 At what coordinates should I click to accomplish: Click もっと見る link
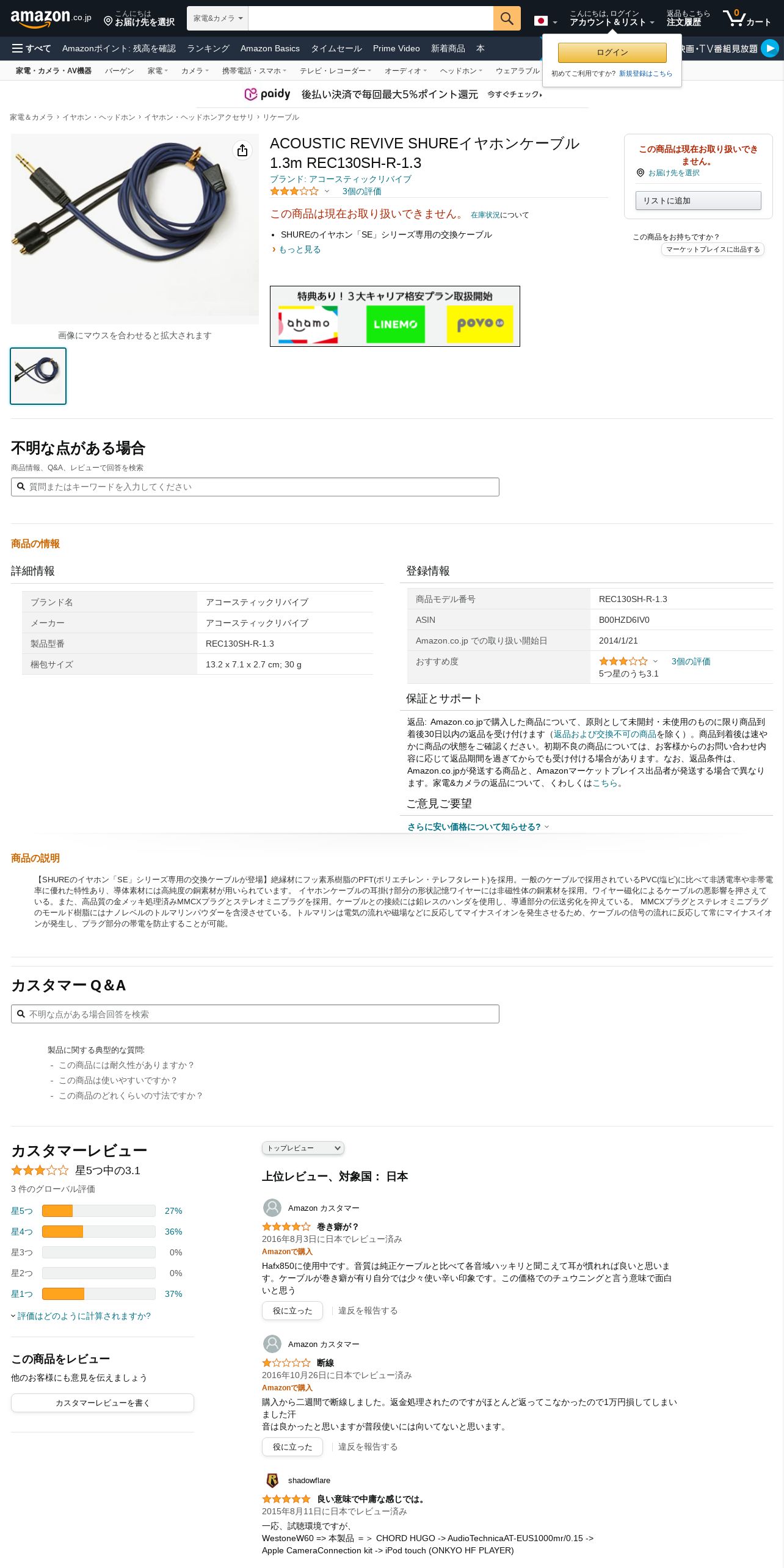(x=299, y=249)
